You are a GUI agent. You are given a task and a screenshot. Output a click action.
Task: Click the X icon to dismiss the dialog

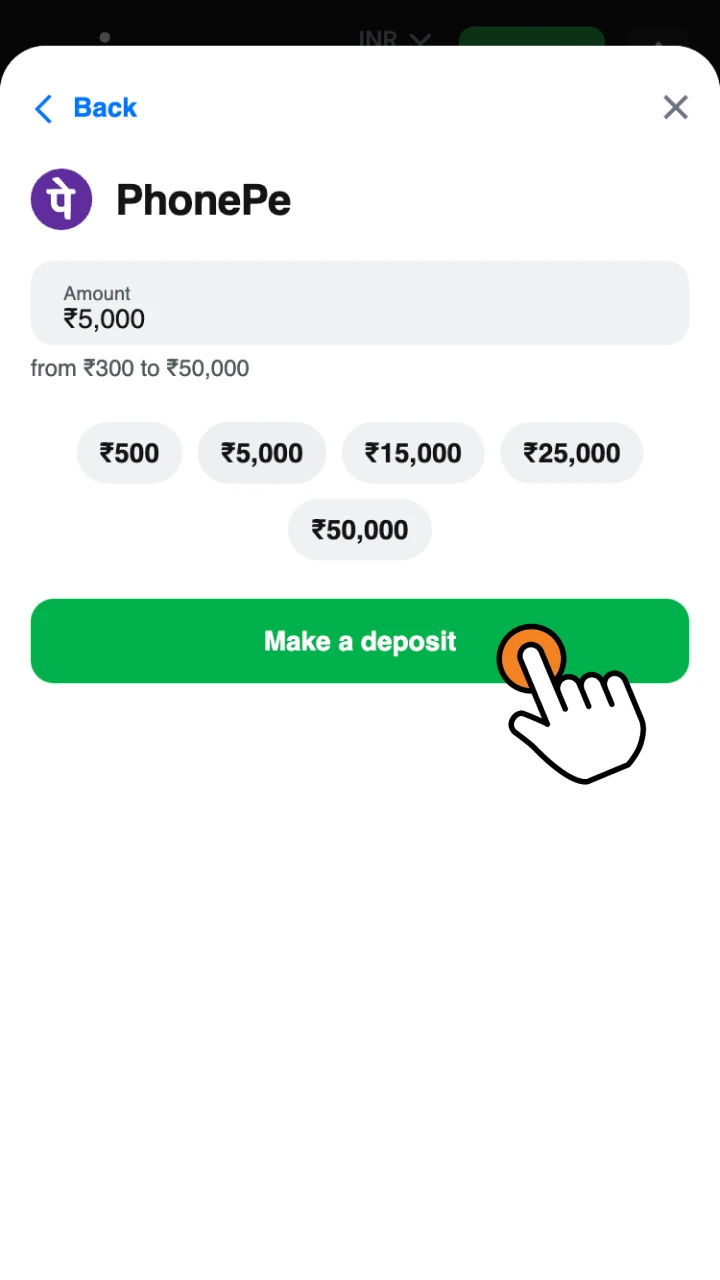tap(675, 107)
